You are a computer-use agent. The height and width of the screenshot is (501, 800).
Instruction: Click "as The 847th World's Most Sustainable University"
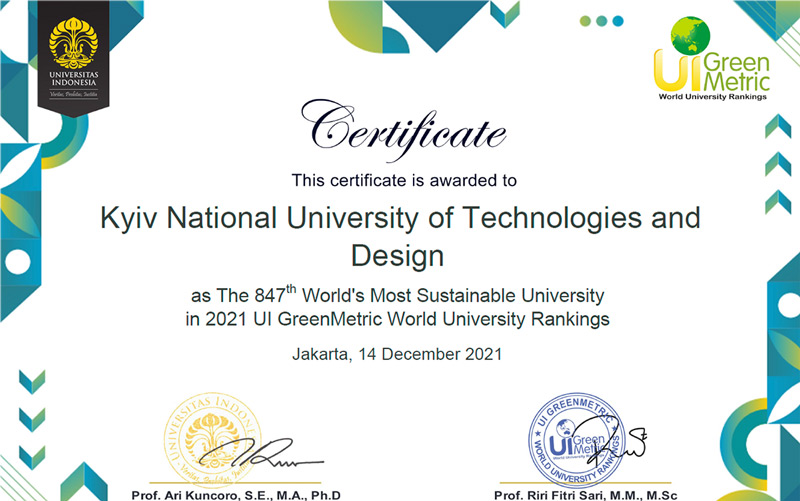point(397,294)
